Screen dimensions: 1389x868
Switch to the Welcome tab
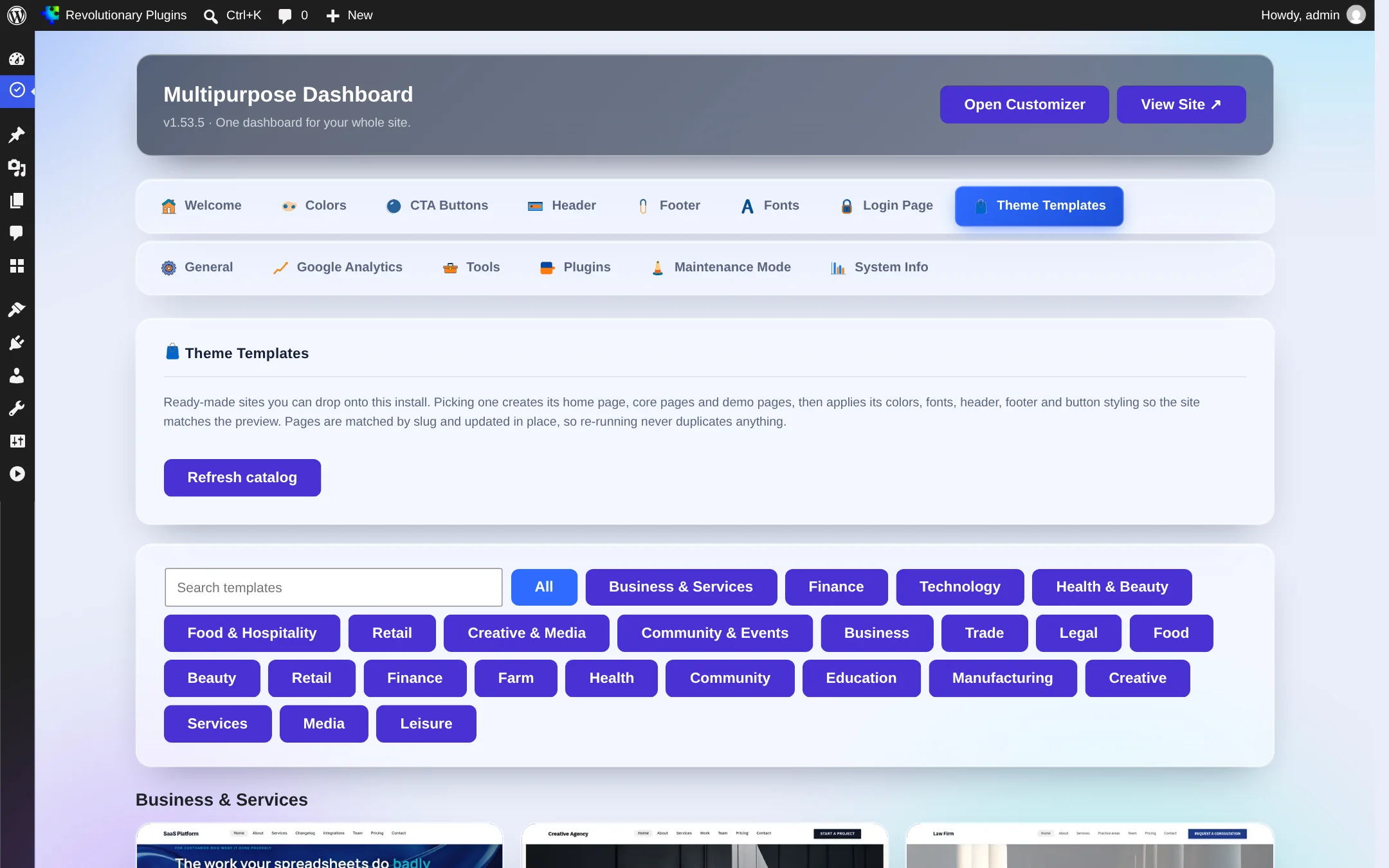pos(201,206)
